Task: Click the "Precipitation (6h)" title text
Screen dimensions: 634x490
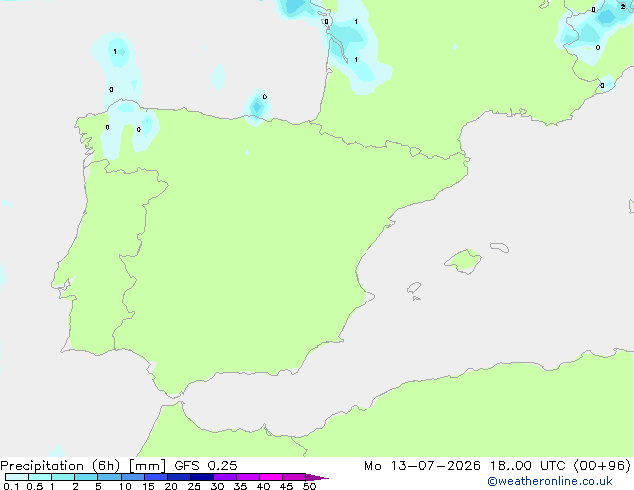Action: point(60,466)
